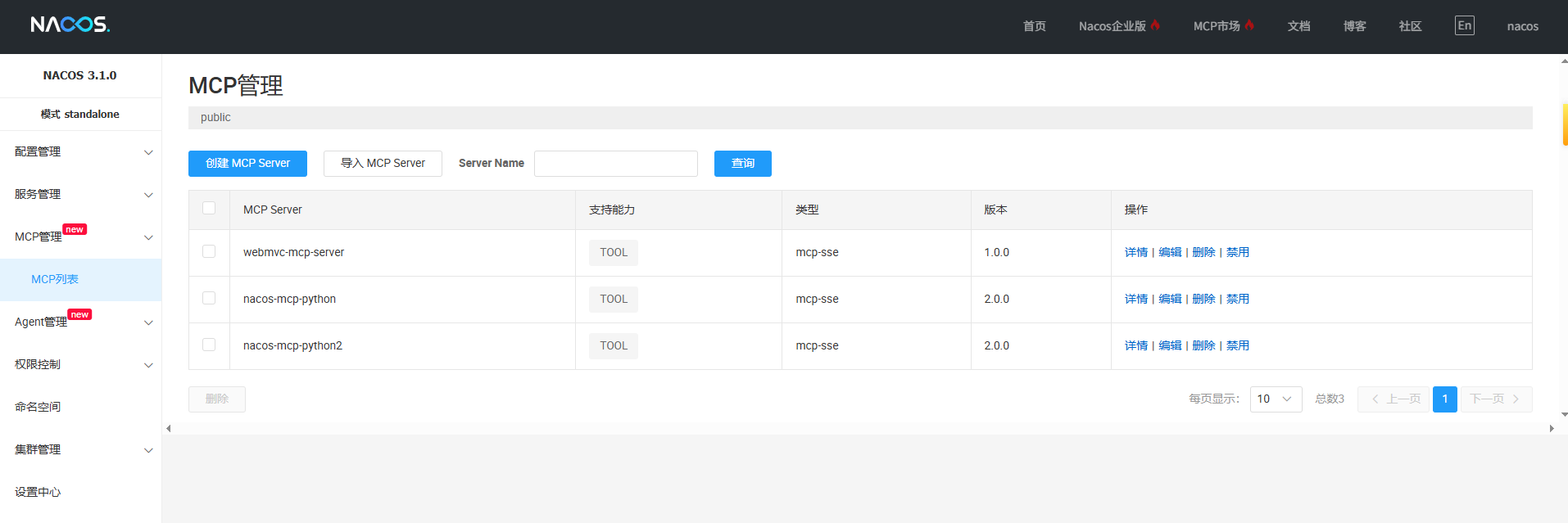Screen dimensions: 1568x523
Task: Click 删除 for webmvc-mcp-server
Action: pos(1203,252)
